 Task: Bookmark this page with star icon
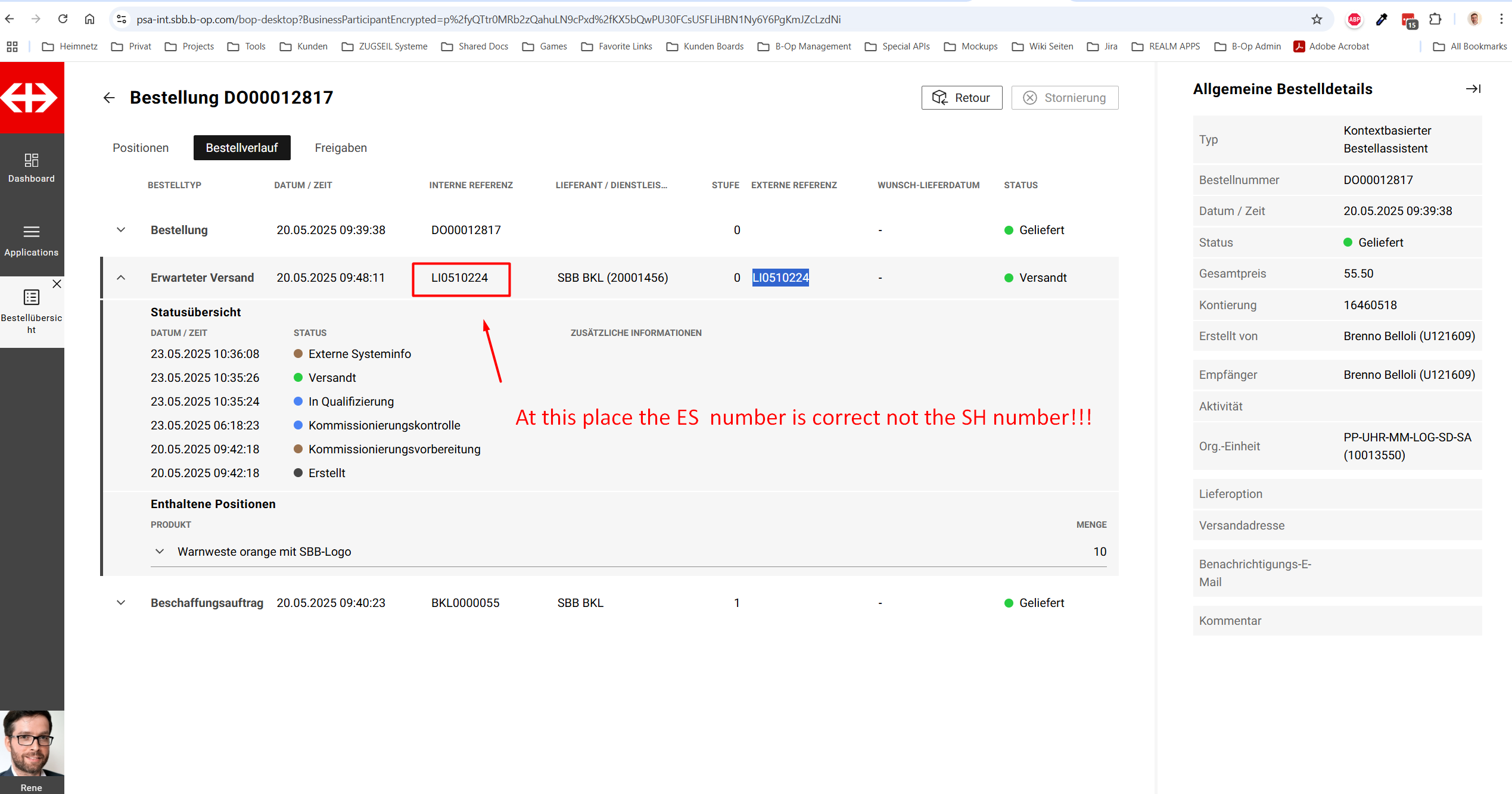click(1317, 20)
